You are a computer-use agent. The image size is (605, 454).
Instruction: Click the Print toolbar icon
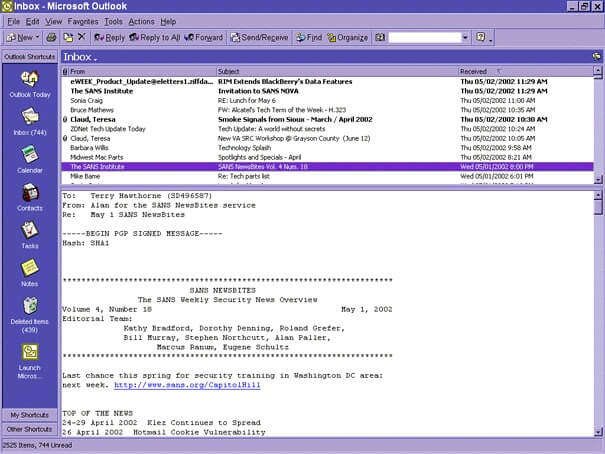[51, 37]
